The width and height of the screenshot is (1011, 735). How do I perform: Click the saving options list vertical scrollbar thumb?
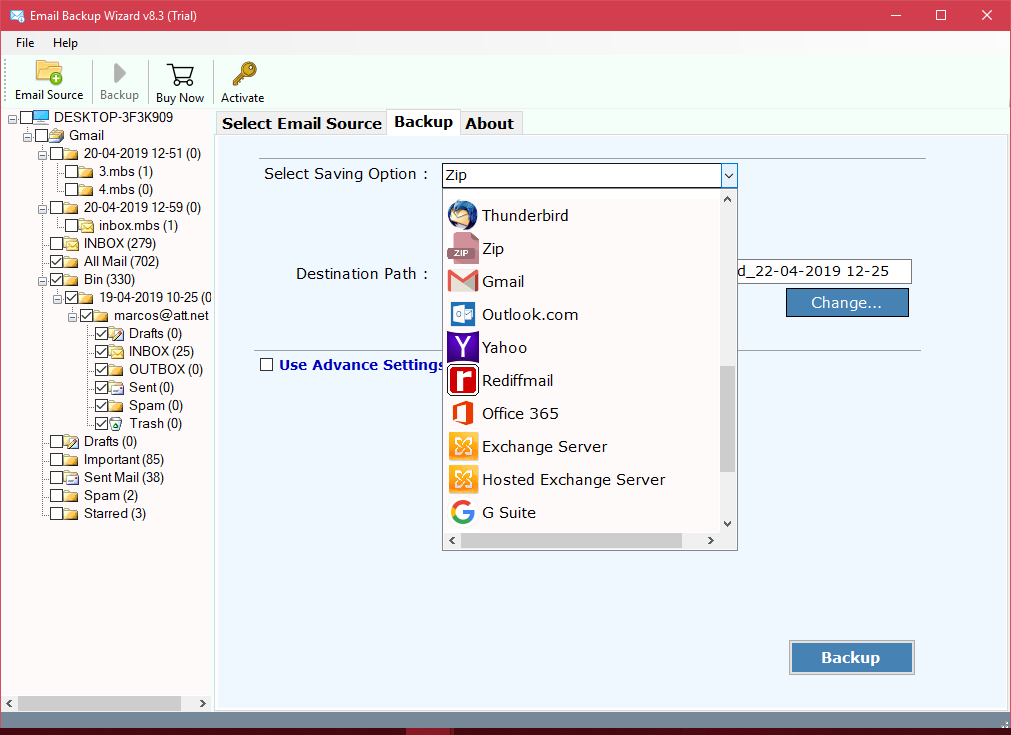(727, 419)
